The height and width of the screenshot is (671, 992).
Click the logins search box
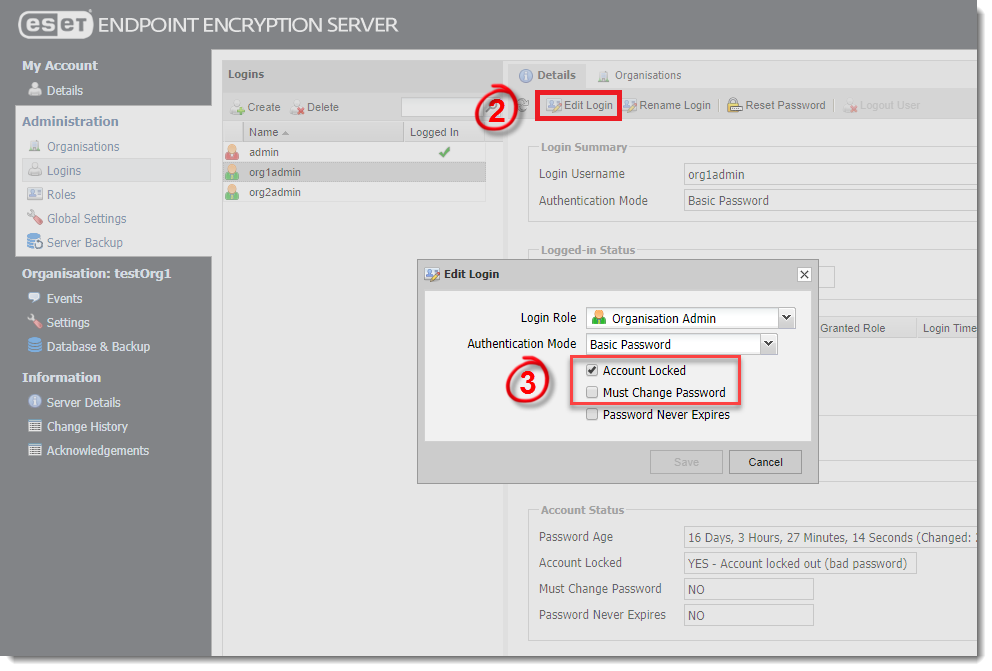coord(442,108)
